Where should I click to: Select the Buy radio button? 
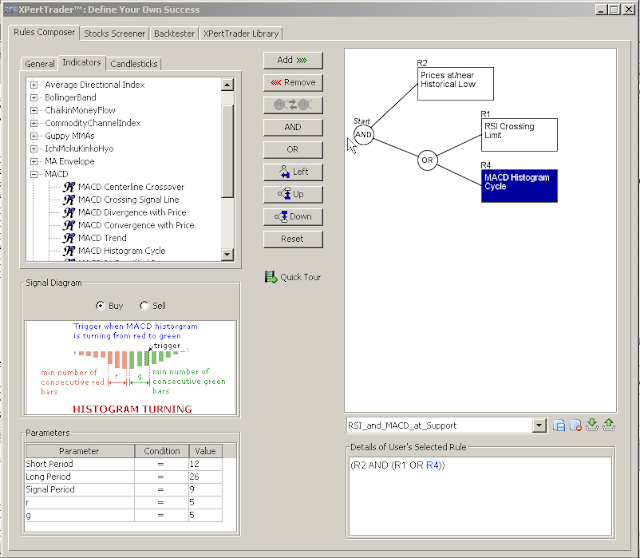coord(100,305)
